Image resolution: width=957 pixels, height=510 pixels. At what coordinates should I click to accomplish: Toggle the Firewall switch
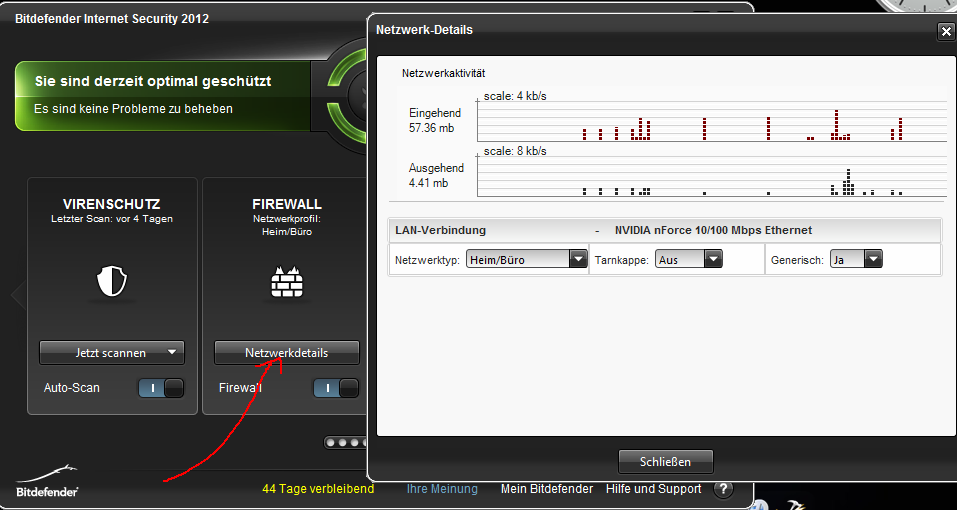[336, 388]
